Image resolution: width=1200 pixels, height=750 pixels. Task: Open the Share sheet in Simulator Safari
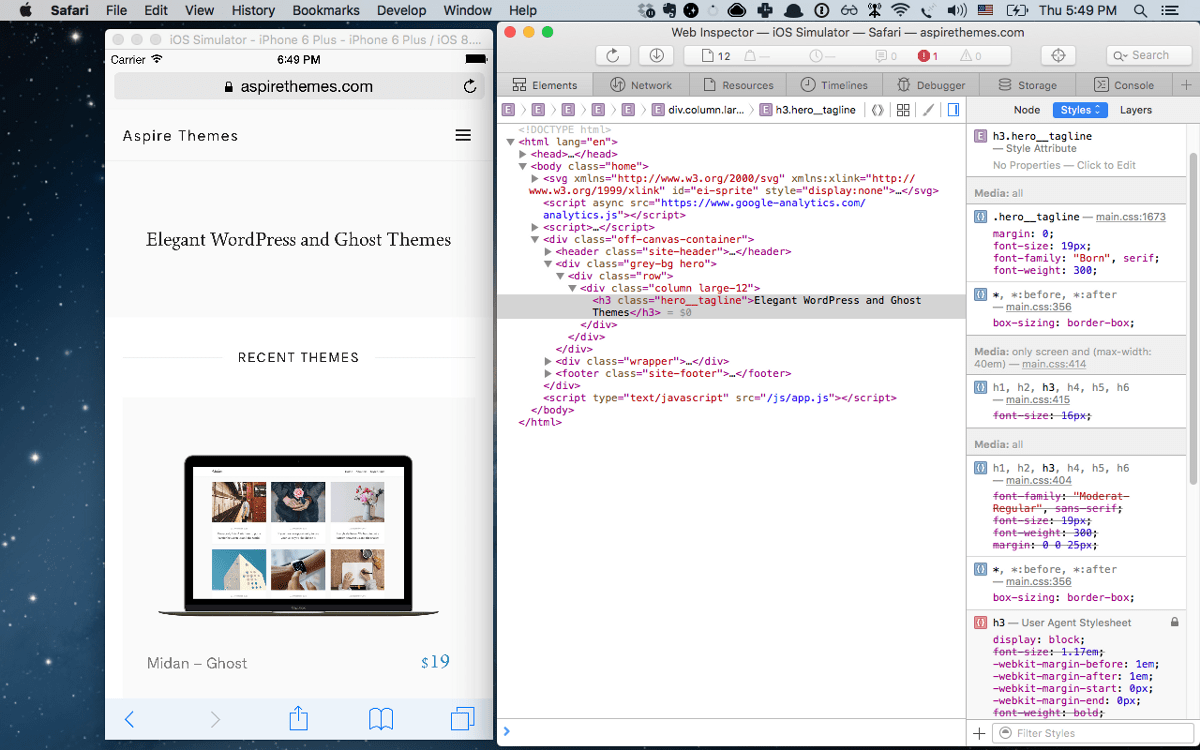[298, 718]
